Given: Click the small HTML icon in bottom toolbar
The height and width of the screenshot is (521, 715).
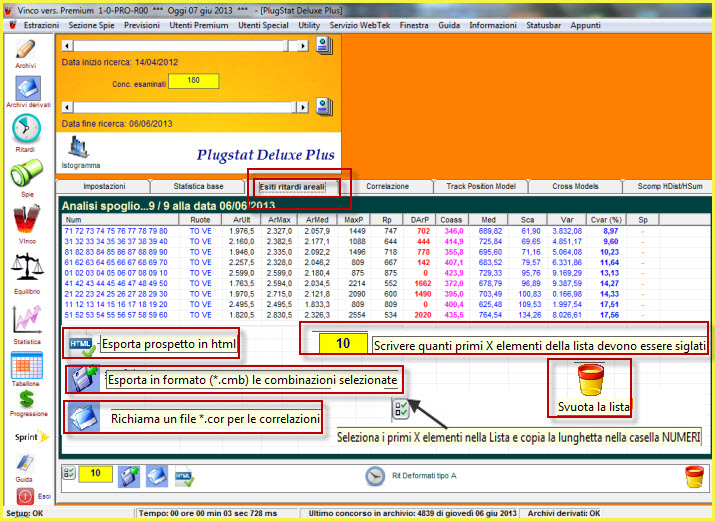Looking at the screenshot, I should click(185, 477).
